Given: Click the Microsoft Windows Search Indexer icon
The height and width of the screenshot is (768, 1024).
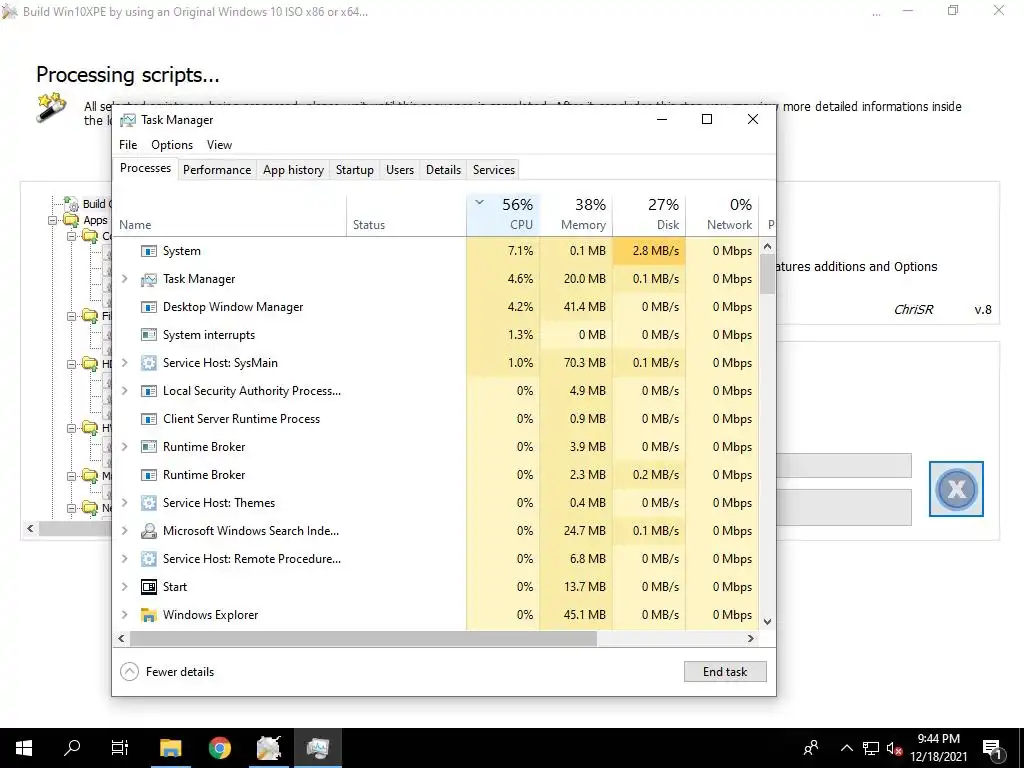Looking at the screenshot, I should pyautogui.click(x=149, y=531).
